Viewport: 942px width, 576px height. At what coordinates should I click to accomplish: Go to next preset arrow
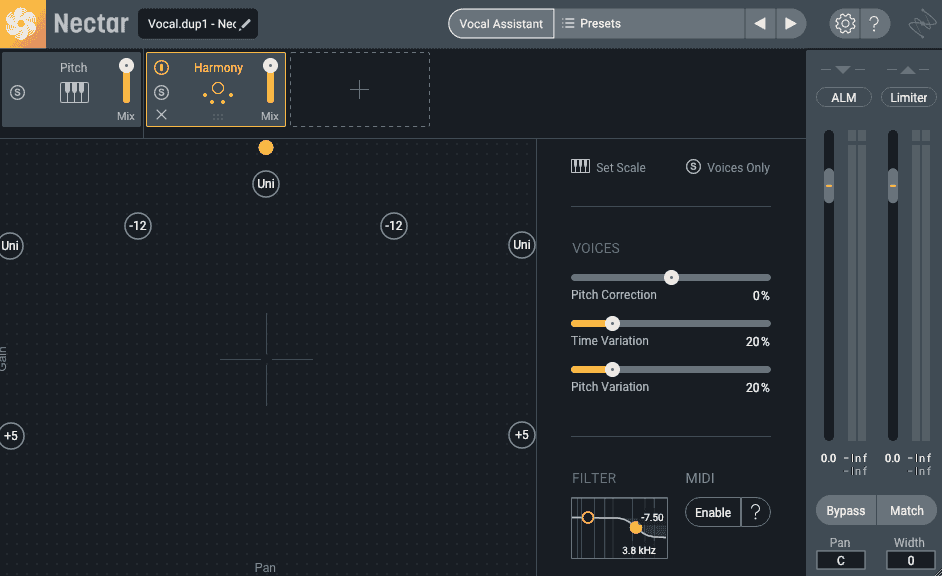791,24
